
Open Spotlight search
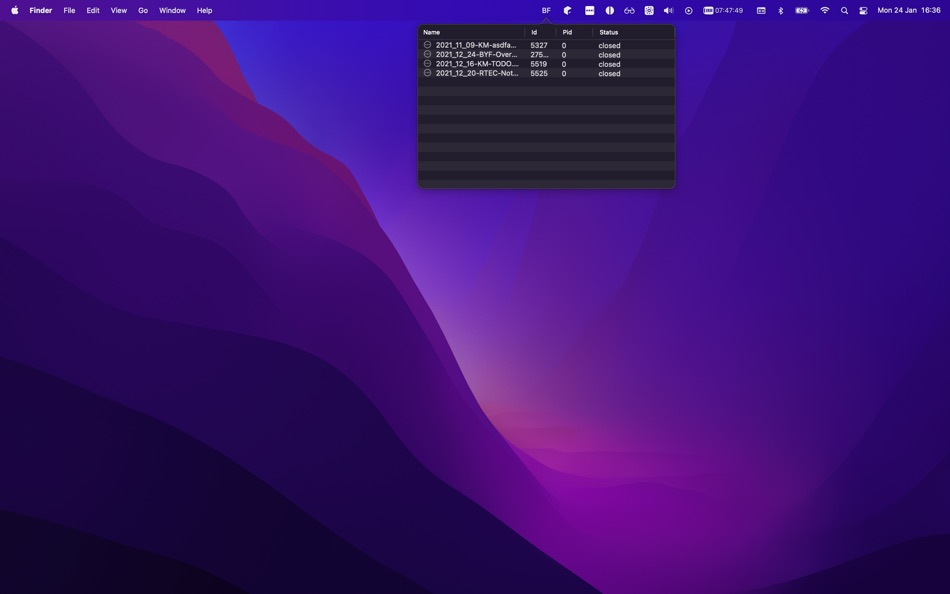point(844,10)
